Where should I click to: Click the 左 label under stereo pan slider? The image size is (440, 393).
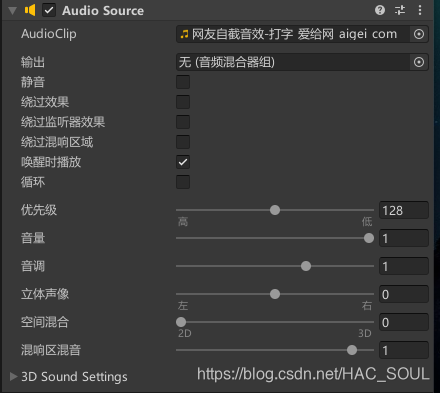(x=183, y=306)
